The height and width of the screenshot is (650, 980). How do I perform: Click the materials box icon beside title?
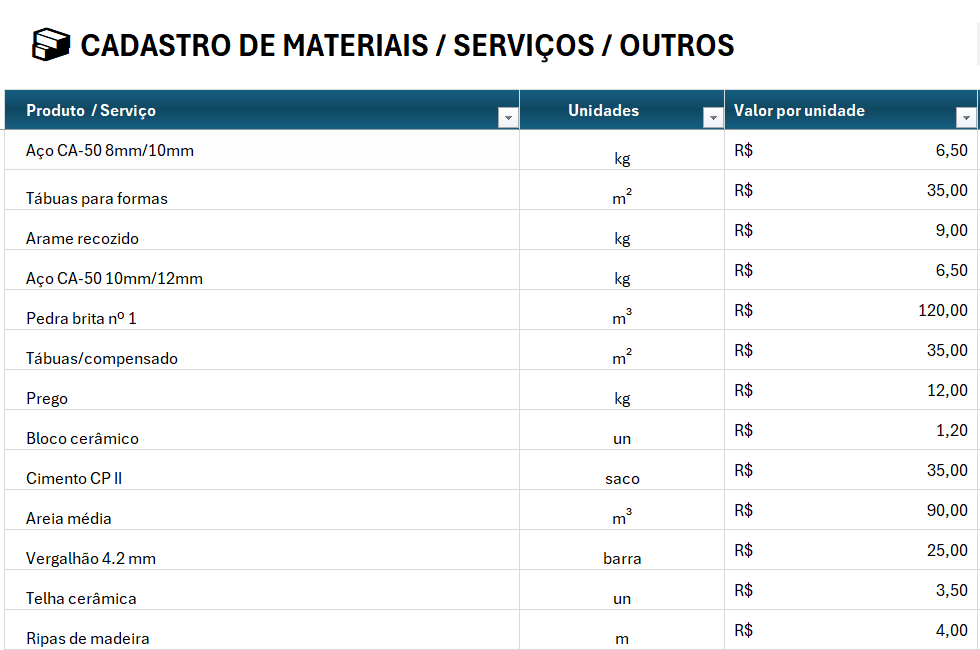pyautogui.click(x=51, y=45)
